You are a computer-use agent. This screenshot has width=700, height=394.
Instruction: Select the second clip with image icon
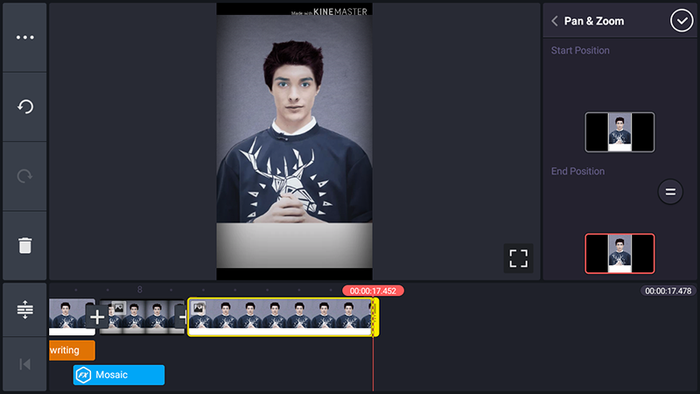[142, 317]
